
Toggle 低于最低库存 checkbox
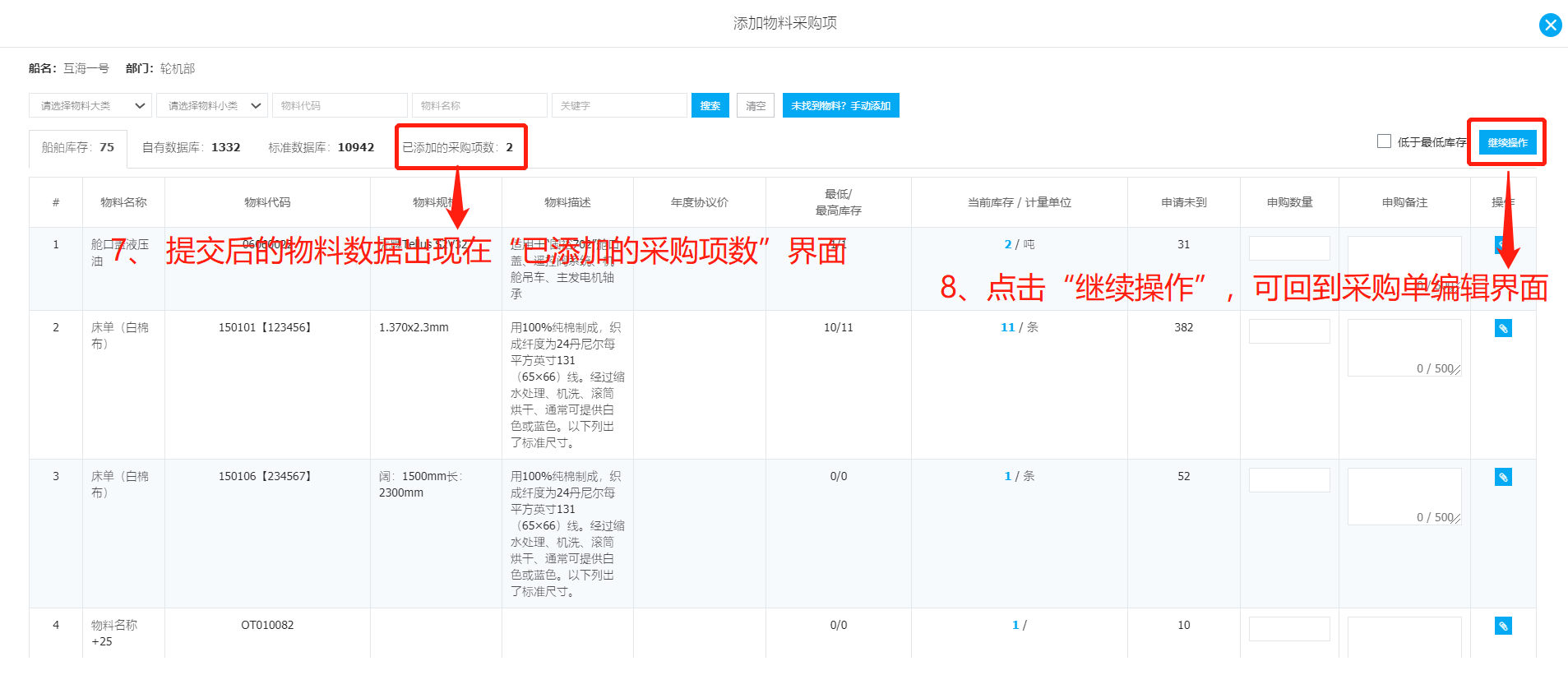(1384, 141)
